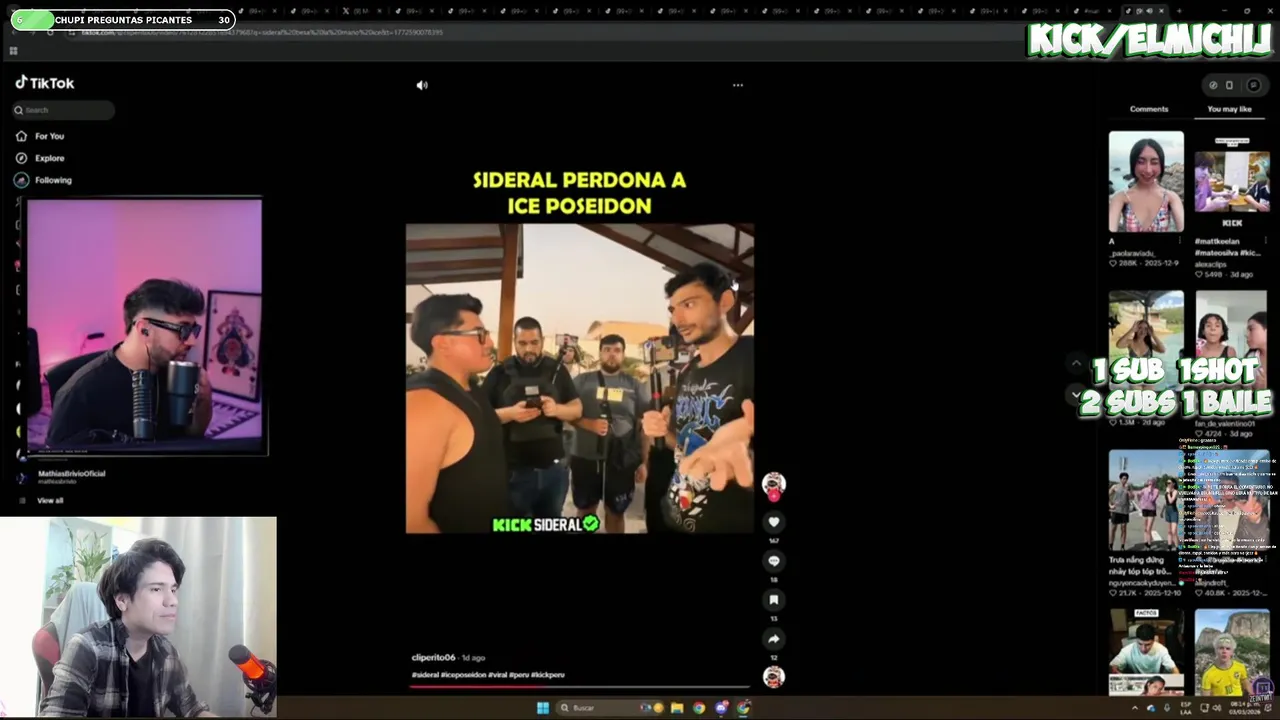Viewport: 1280px width, 720px height.
Task: Show hidden icons in the system tray
Action: [1135, 708]
